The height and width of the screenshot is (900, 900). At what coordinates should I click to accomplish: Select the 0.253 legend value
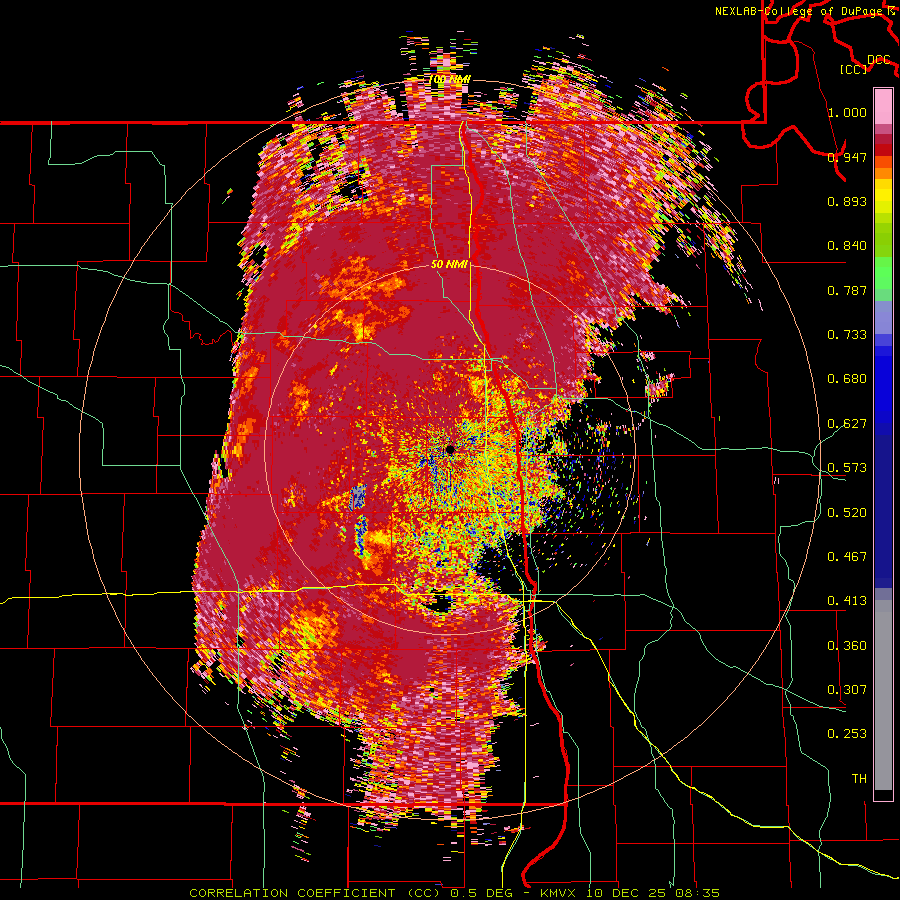click(847, 734)
